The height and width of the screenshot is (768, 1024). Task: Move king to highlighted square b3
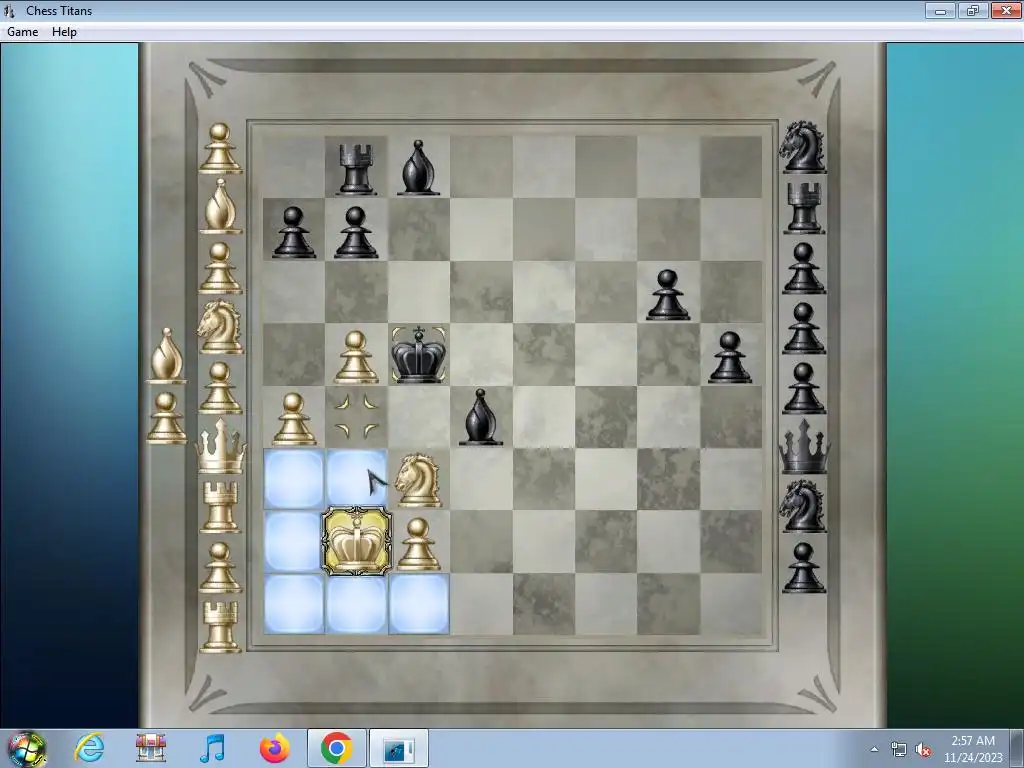[357, 479]
